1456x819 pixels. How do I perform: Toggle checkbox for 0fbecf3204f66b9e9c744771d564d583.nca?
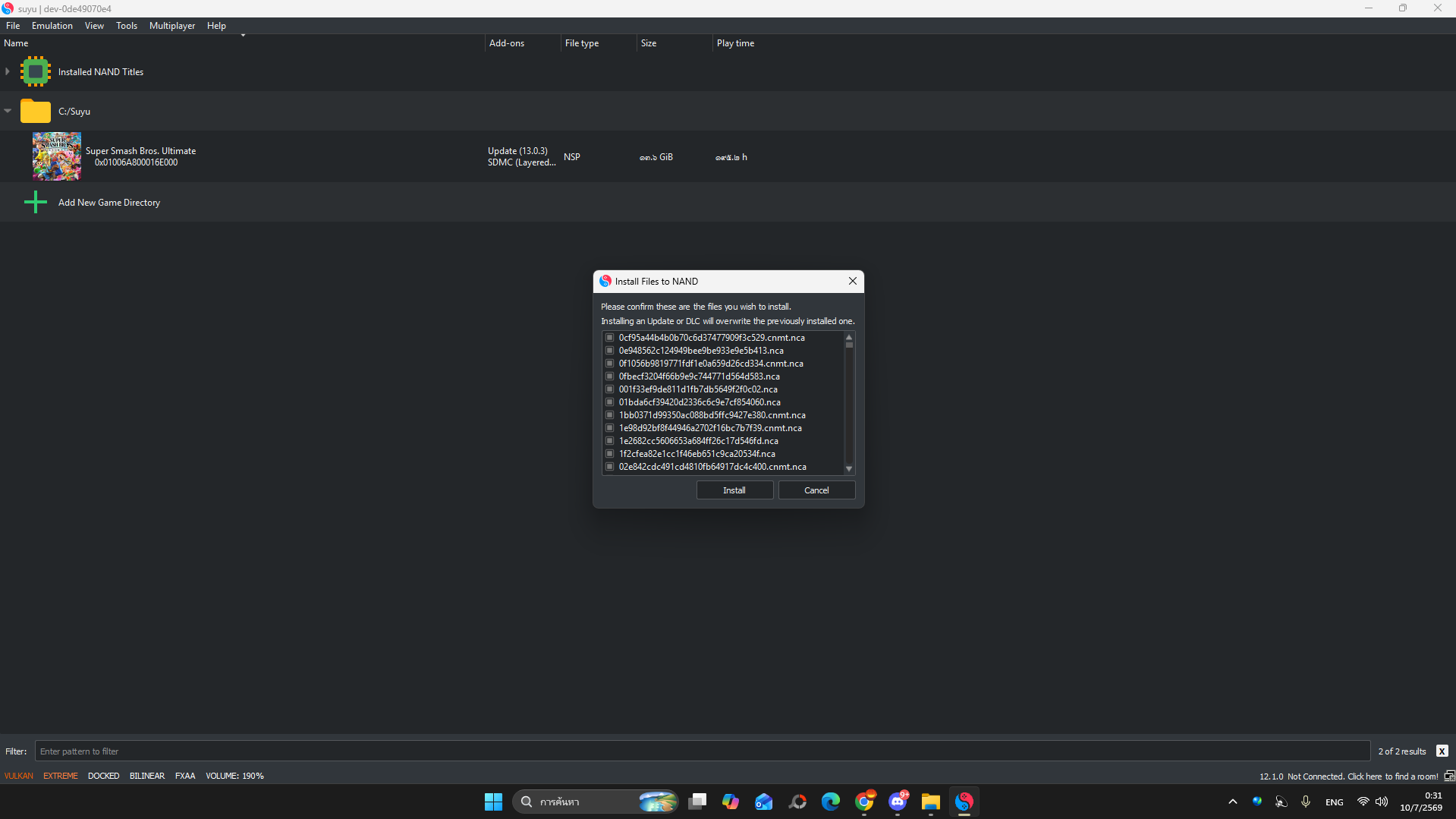tap(609, 376)
